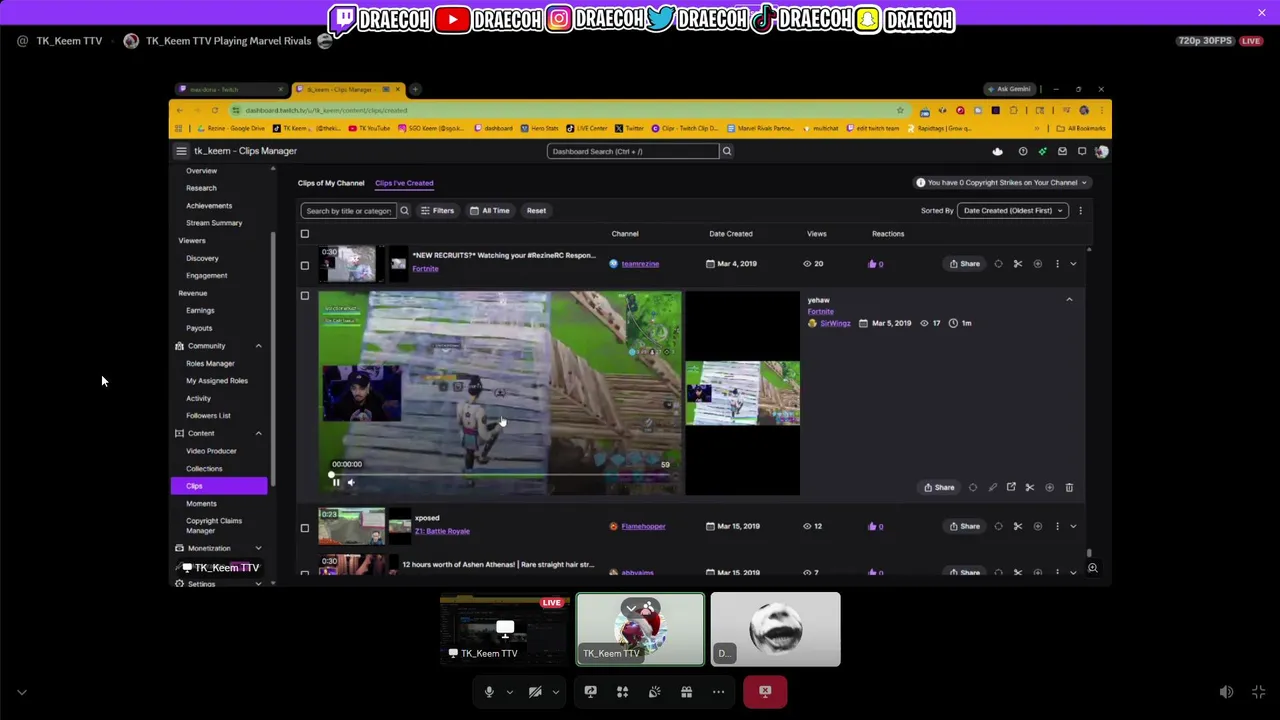Check the yehaw clip checkbox
The width and height of the screenshot is (1280, 720).
click(x=305, y=296)
